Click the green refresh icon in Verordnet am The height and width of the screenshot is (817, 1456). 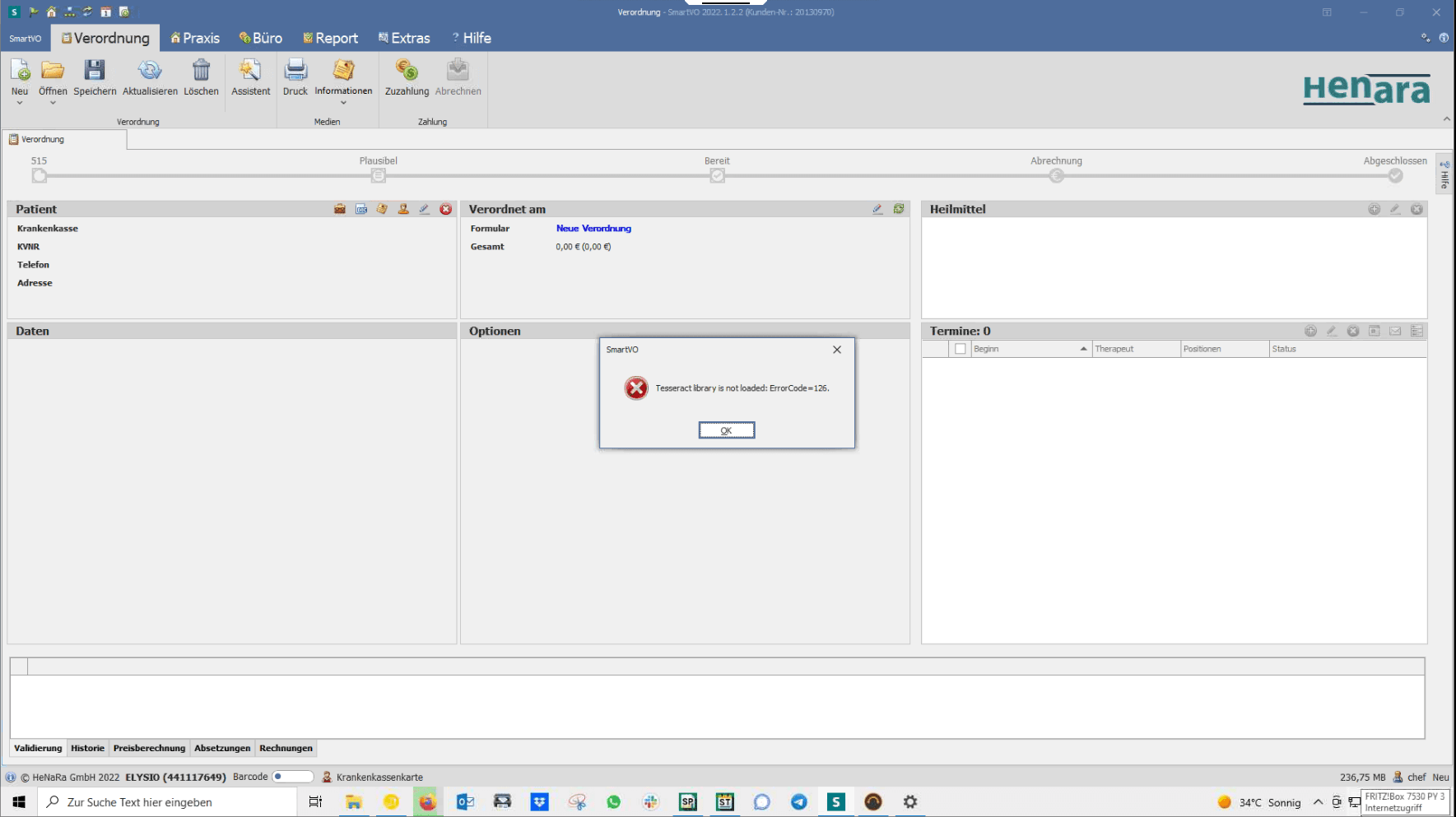(899, 209)
